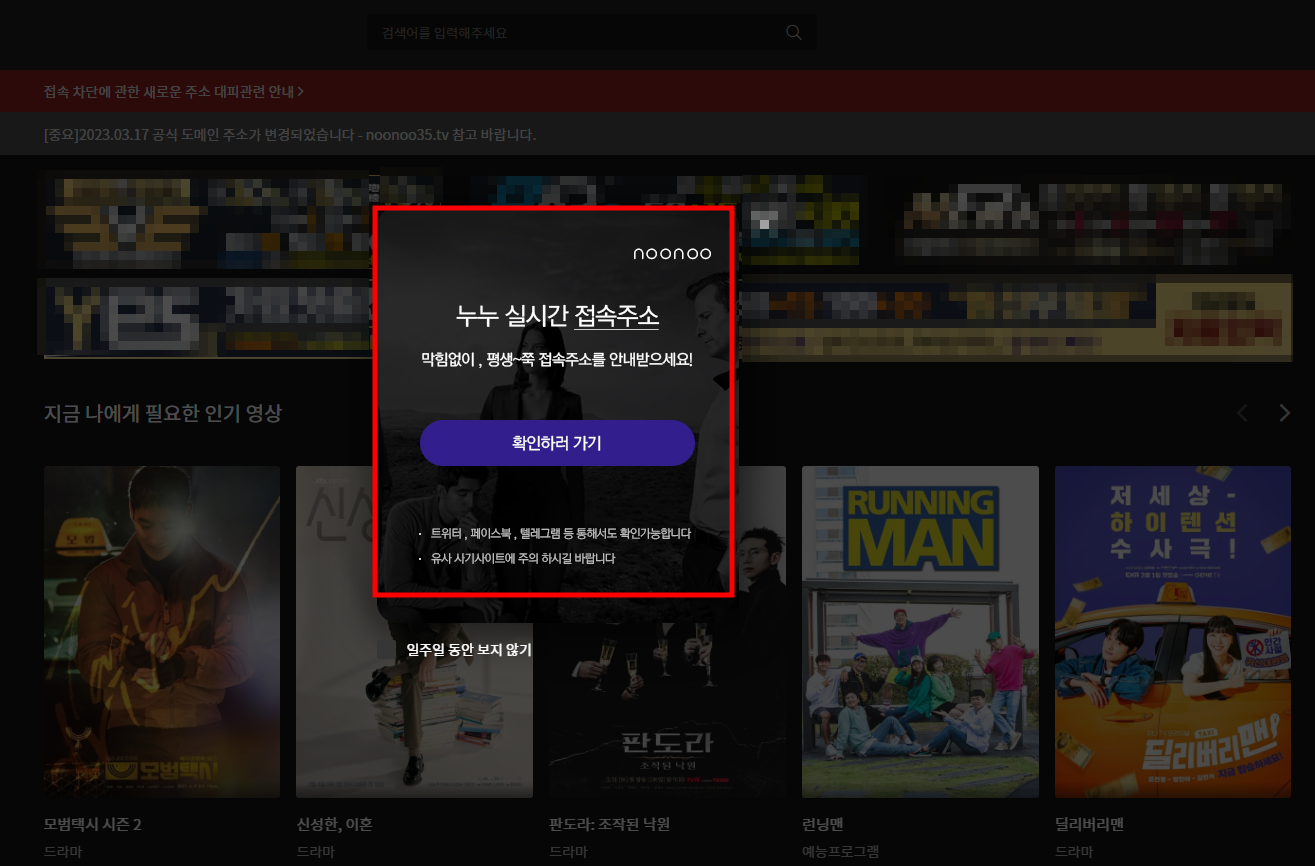Screen dimensions: 1315x866
Task: Click the 확인하러 가기 button
Action: click(557, 443)
